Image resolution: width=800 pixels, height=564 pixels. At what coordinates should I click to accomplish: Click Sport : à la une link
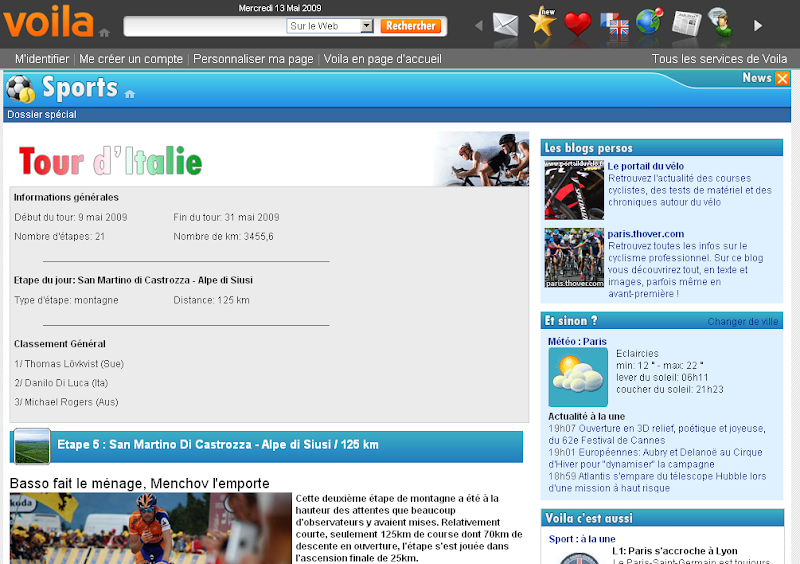[x=582, y=540]
